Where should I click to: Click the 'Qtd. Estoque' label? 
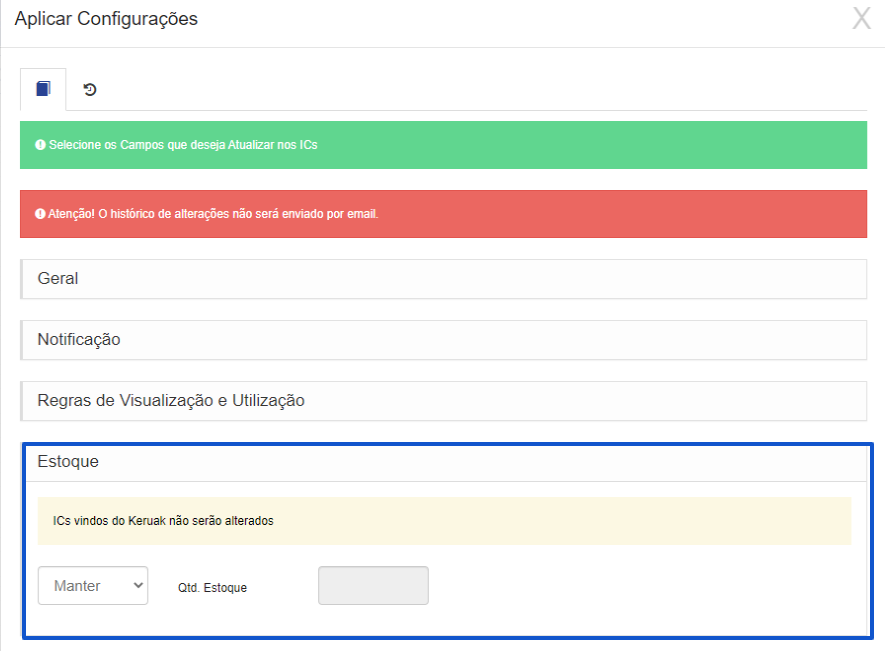[x=212, y=588]
